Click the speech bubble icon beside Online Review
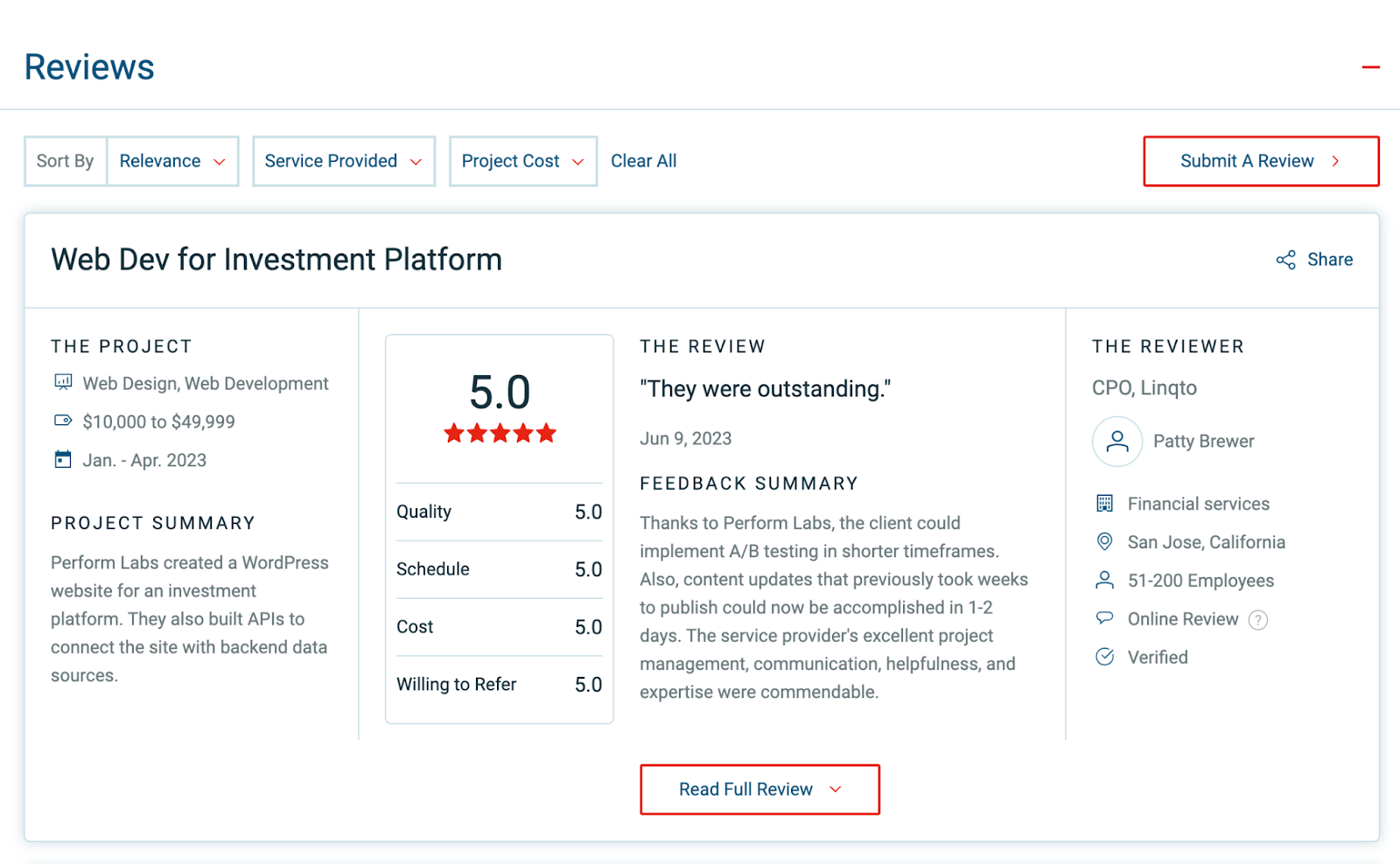Viewport: 1400px width, 864px height. 1105,618
